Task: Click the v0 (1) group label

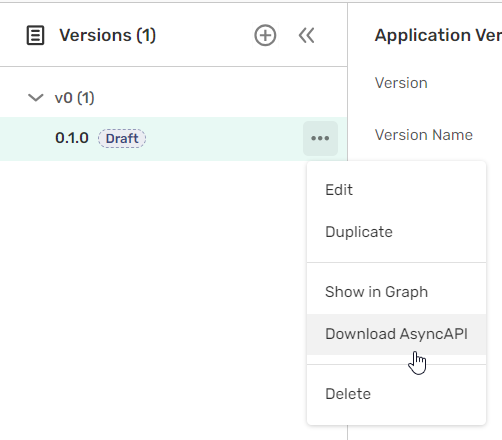Action: click(75, 98)
